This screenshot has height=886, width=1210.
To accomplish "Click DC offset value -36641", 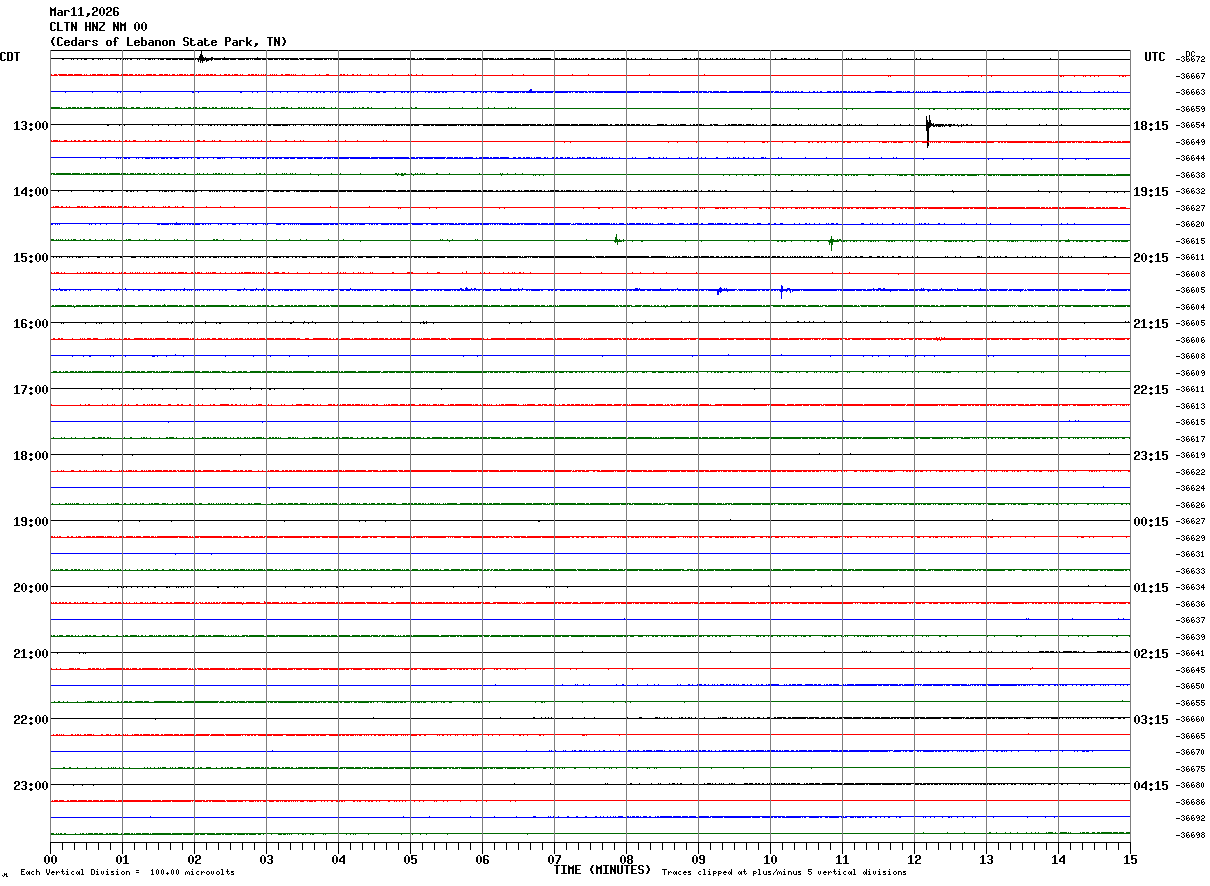I will [x=1191, y=653].
